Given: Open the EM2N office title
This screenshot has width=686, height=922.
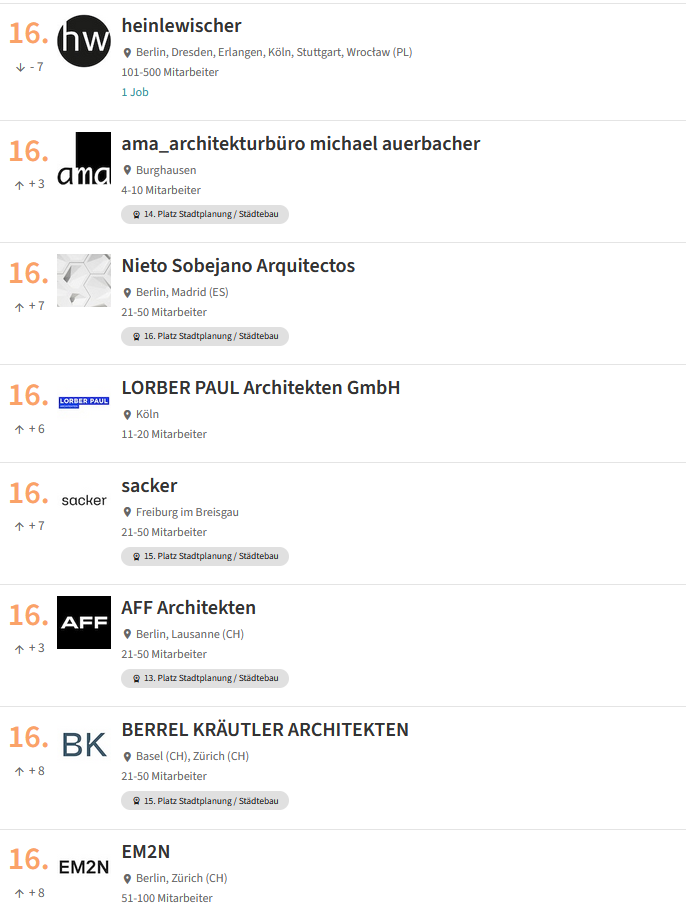Looking at the screenshot, I should coord(146,852).
